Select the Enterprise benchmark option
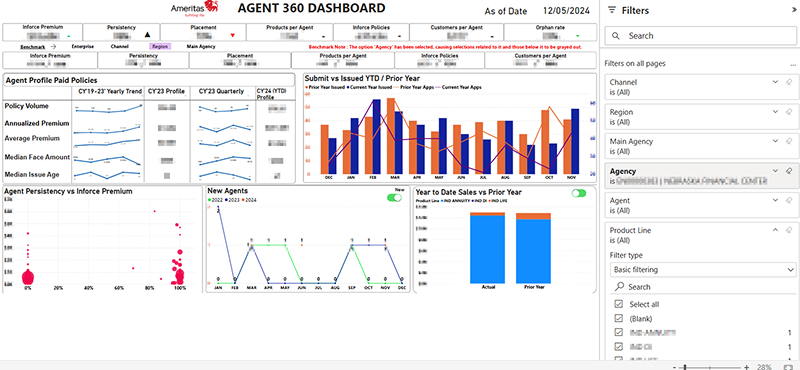The width and height of the screenshot is (800, 370). (x=83, y=46)
